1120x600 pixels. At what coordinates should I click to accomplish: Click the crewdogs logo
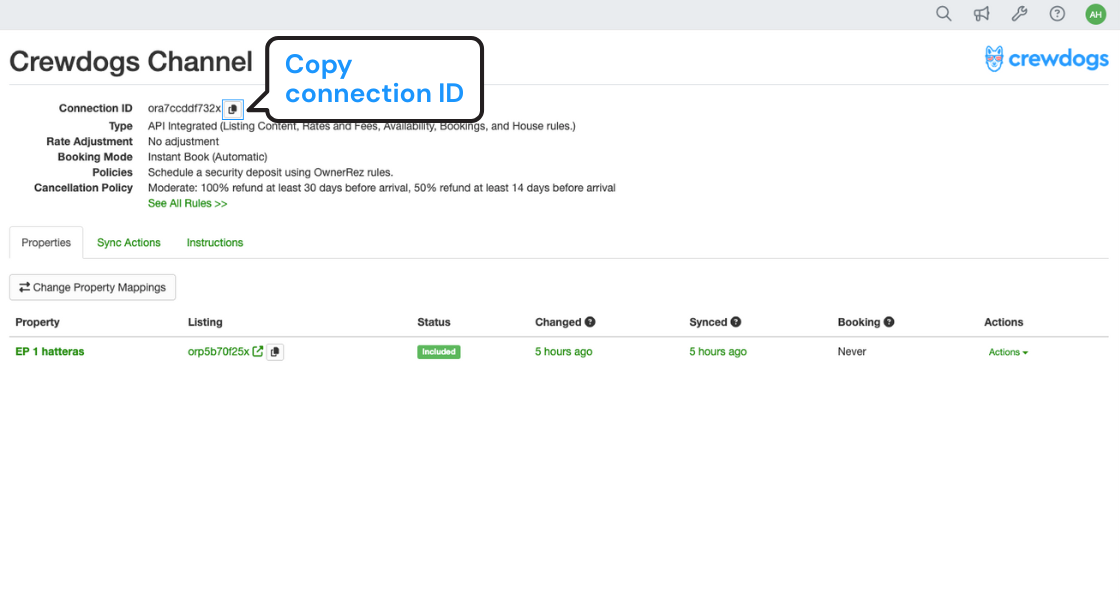pos(1046,59)
